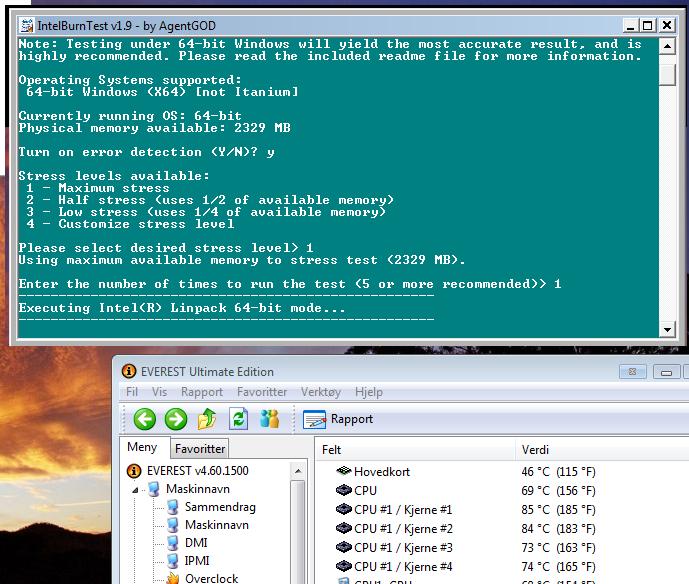Click the IntelBurnTest scroll down arrow

[667, 330]
